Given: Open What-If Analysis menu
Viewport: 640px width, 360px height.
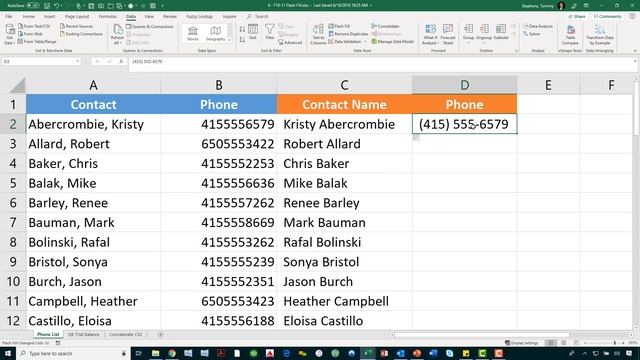Looking at the screenshot, I should [430, 34].
